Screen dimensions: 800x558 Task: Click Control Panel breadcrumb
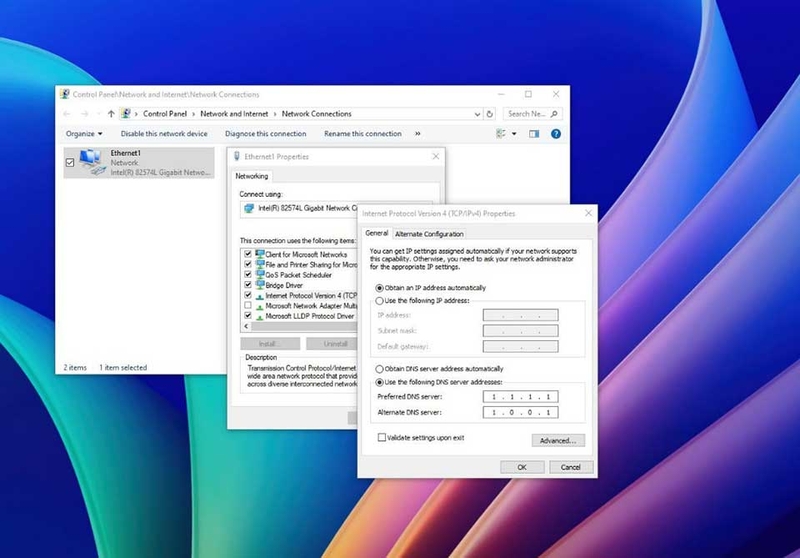(x=165, y=114)
